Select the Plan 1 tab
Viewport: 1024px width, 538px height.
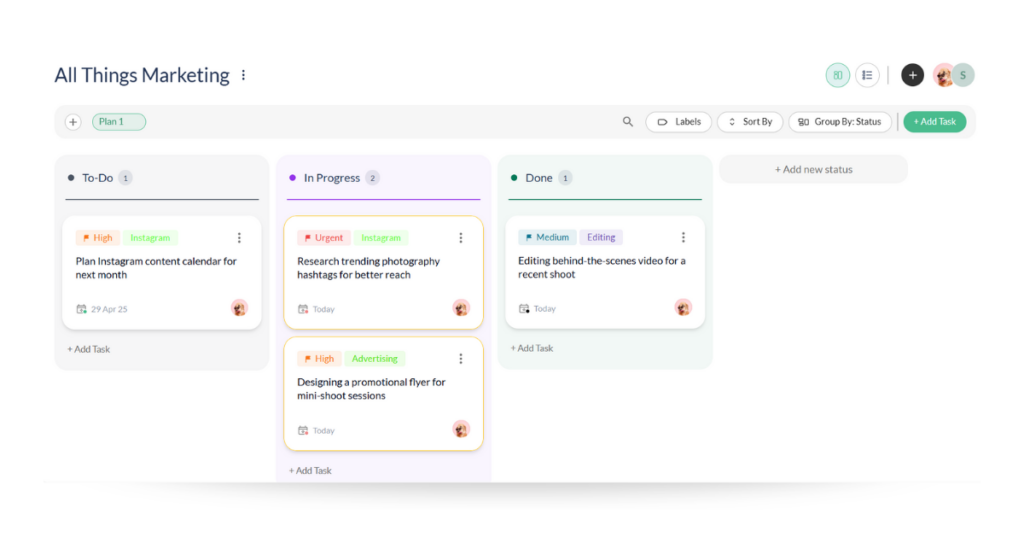tap(119, 121)
